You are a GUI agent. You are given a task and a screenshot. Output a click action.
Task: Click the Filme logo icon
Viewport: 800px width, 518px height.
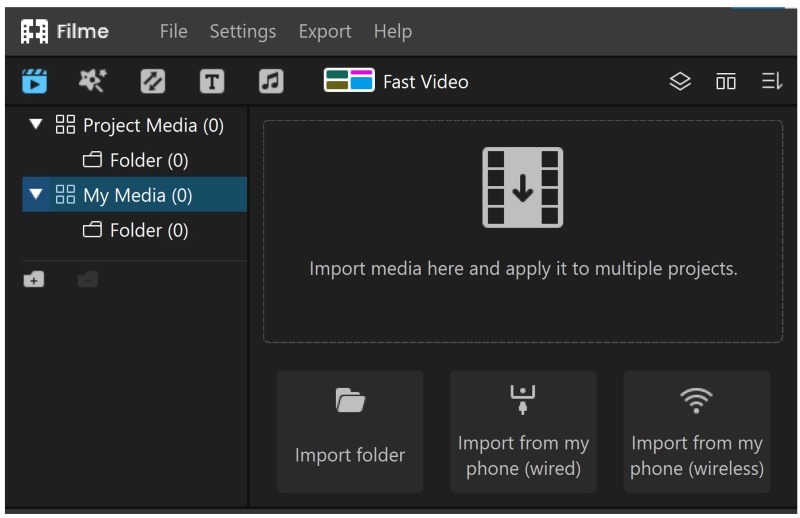point(34,31)
